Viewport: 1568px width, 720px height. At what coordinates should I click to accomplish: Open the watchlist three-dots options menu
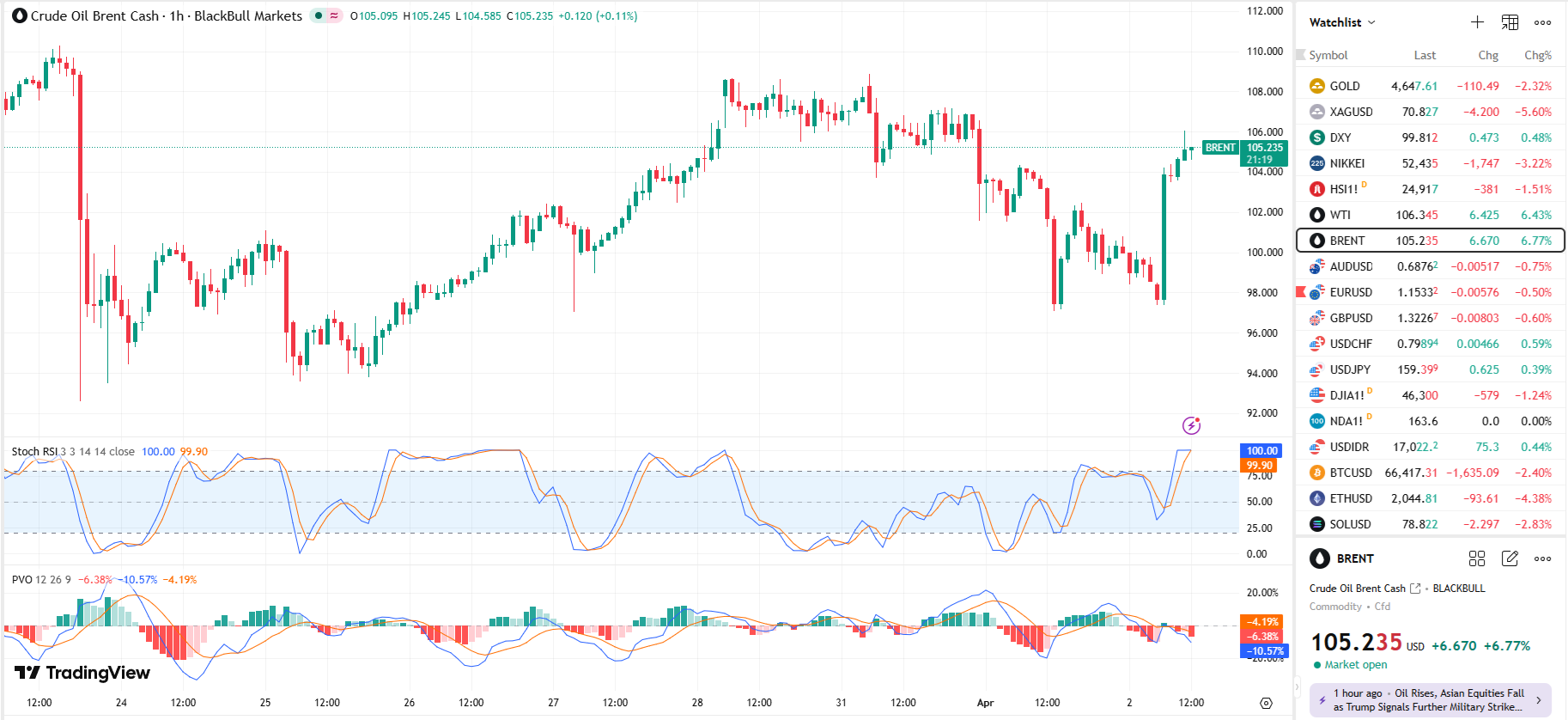pyautogui.click(x=1542, y=22)
